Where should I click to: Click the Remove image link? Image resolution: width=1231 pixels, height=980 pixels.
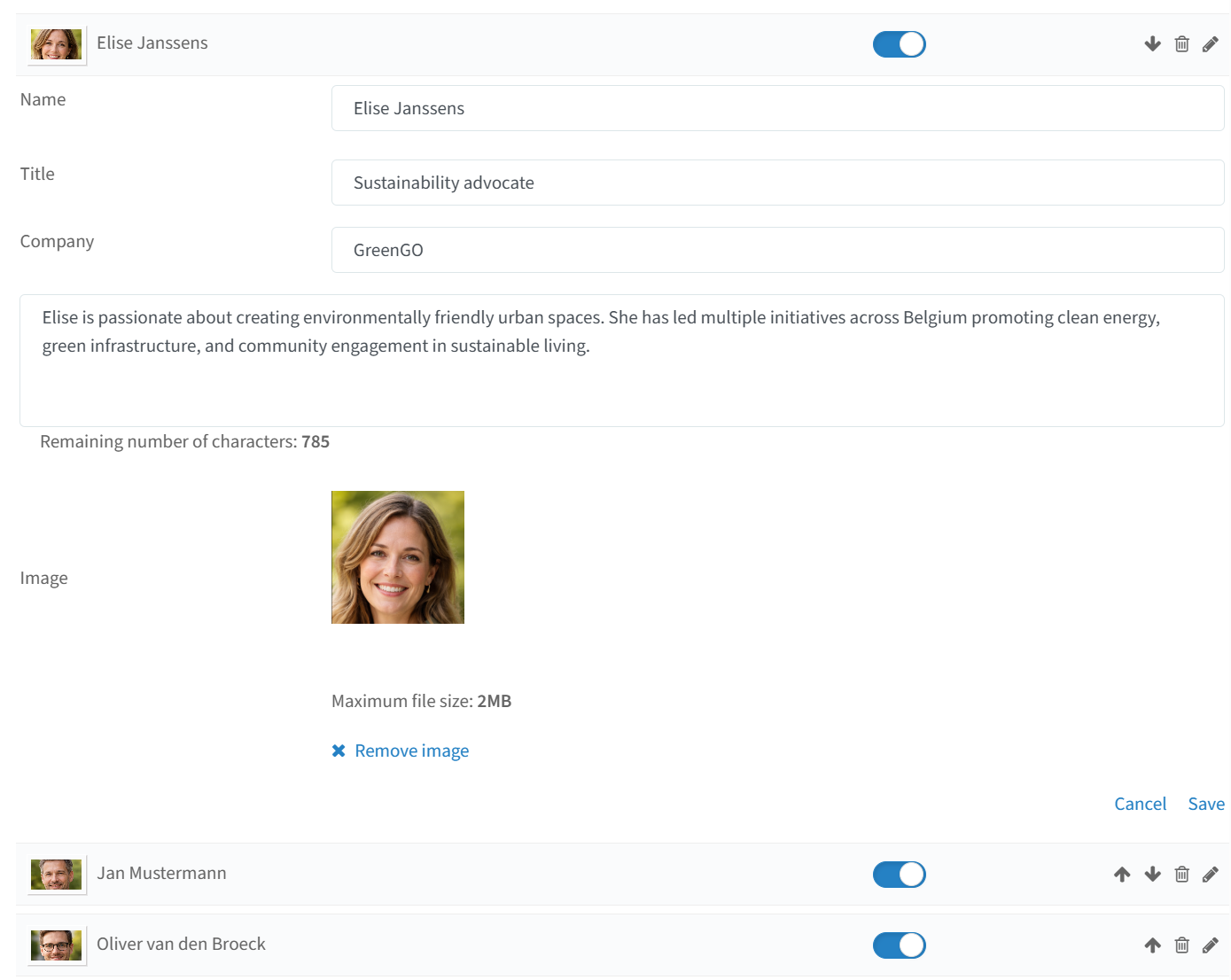[x=401, y=751]
